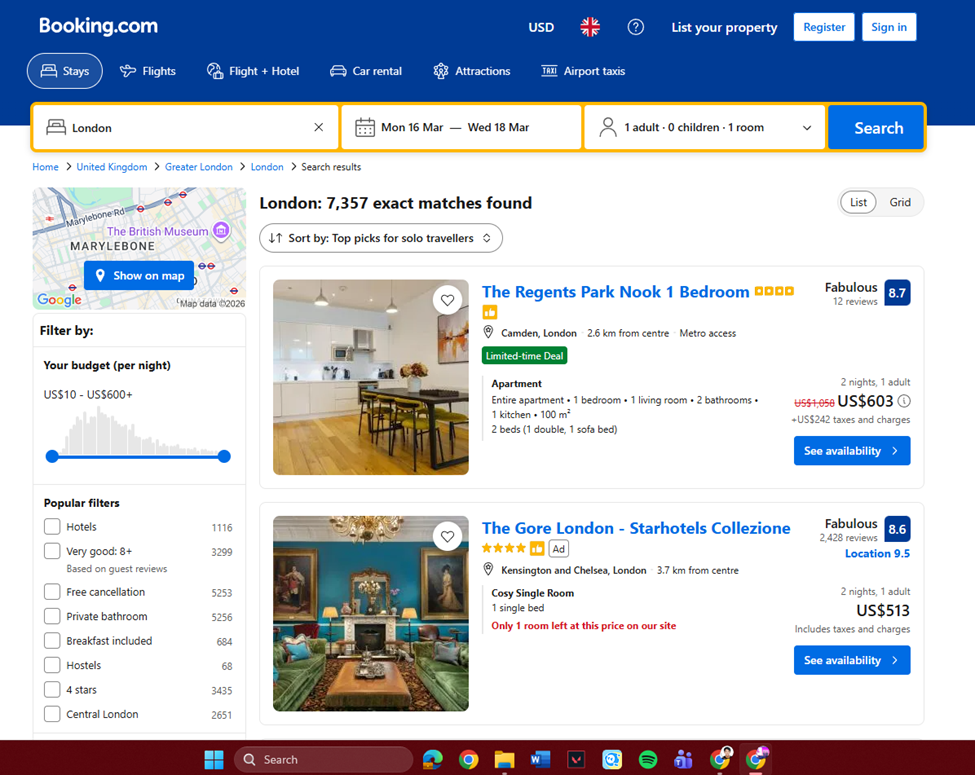Screen dimensions: 975x775
Task: Click the 8.7 review score badge
Action: coord(897,293)
